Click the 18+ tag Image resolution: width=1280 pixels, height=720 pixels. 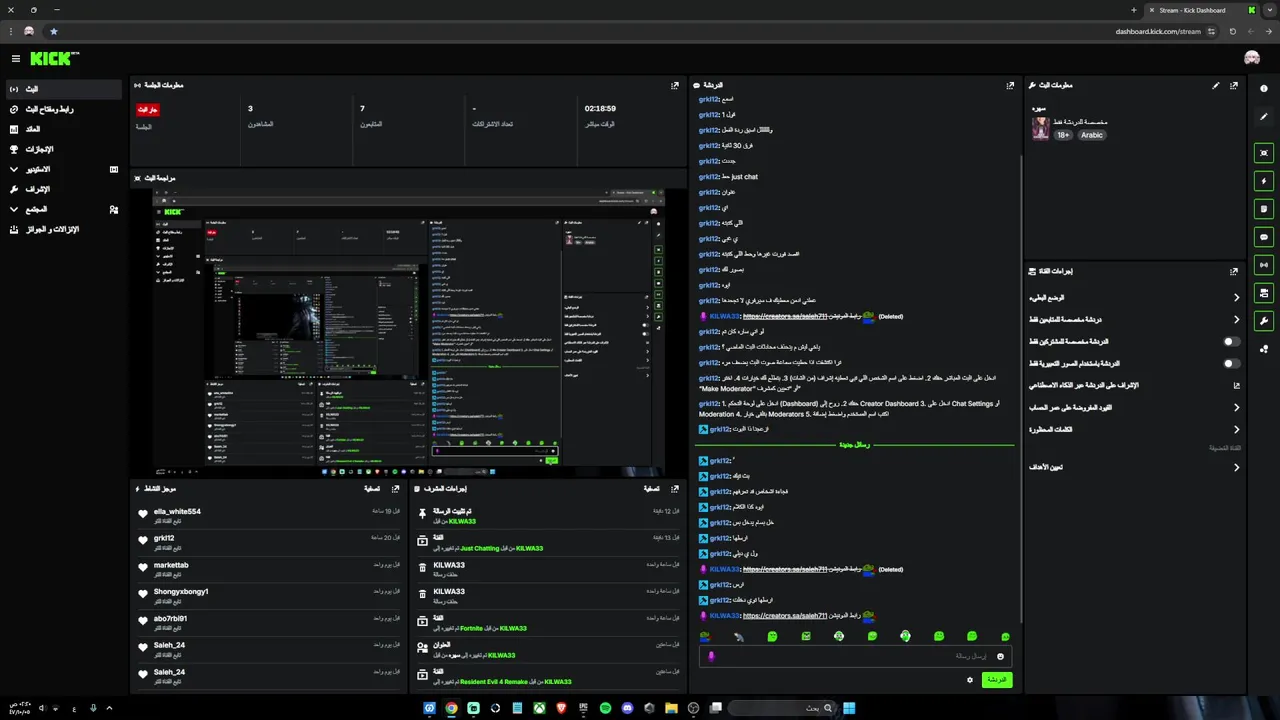[x=1063, y=135]
